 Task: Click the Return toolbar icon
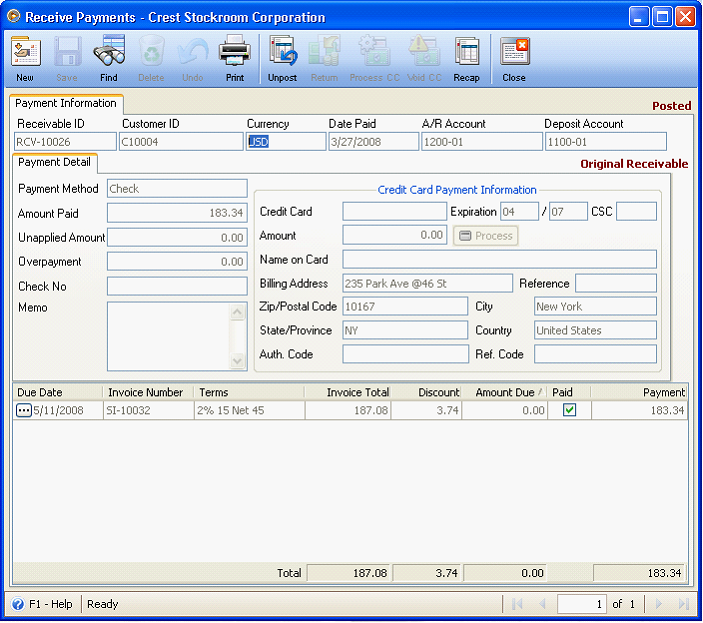point(325,52)
